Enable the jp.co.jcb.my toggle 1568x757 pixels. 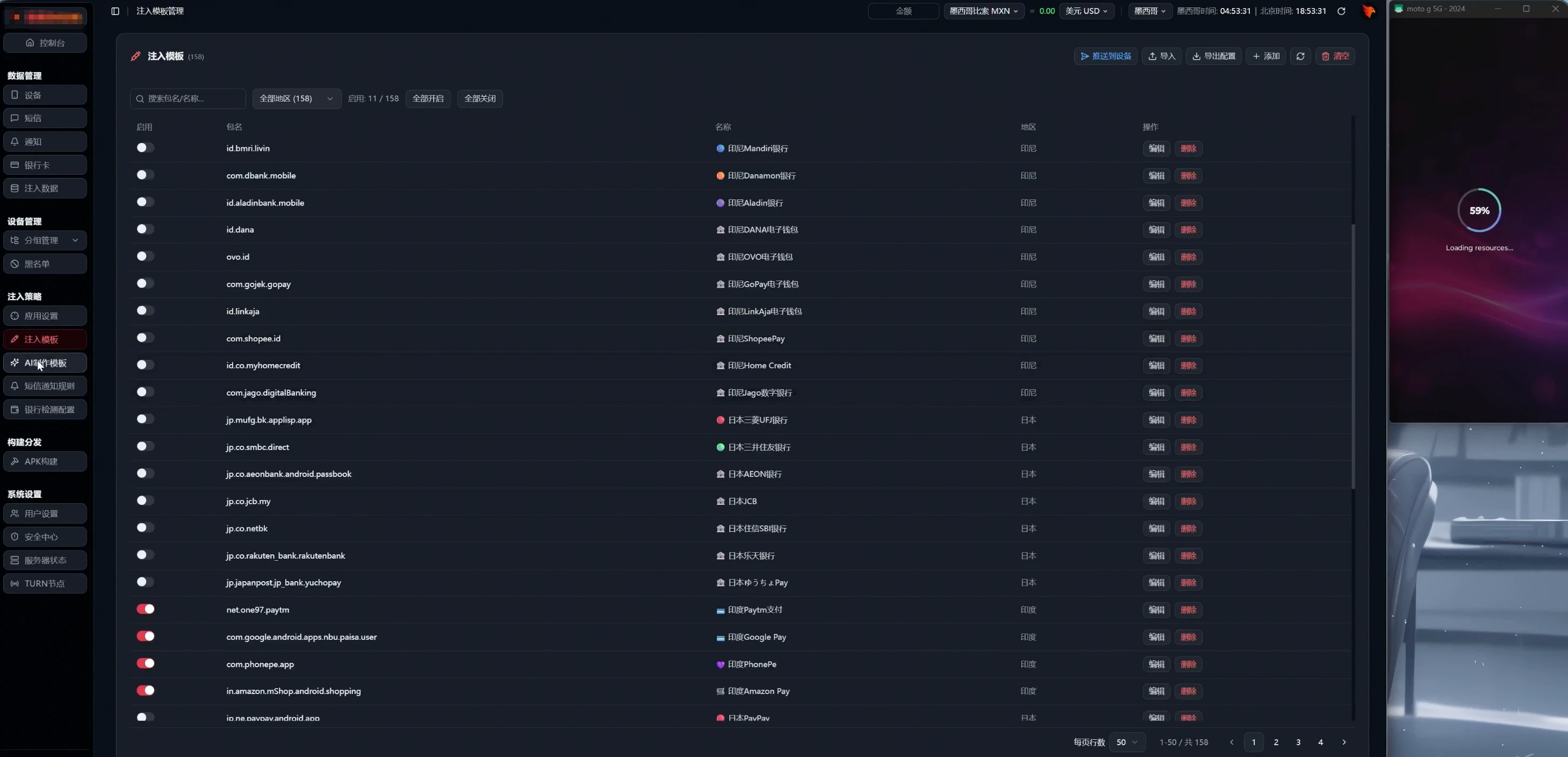click(x=145, y=501)
